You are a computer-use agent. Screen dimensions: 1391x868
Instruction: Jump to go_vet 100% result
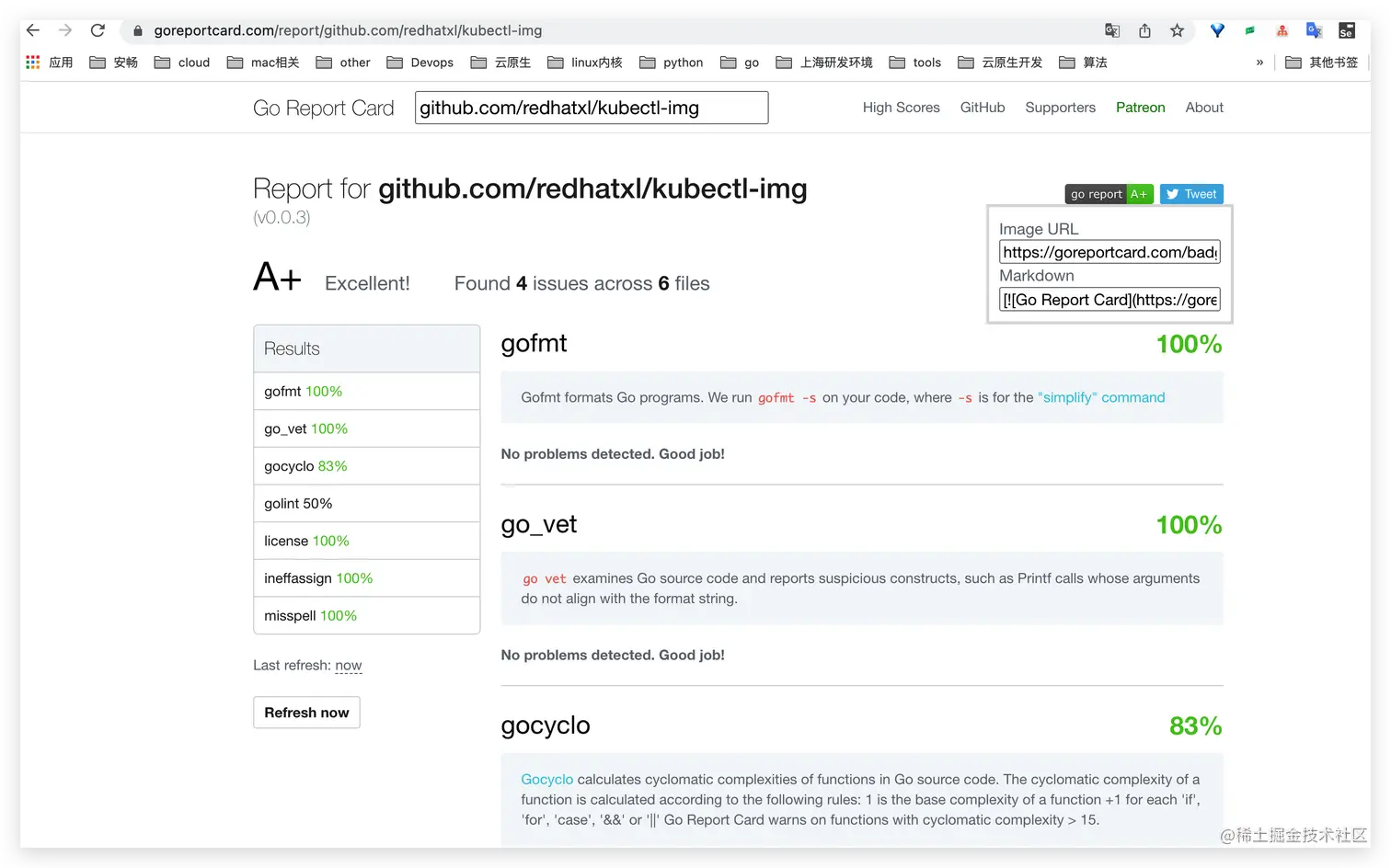tap(366, 428)
